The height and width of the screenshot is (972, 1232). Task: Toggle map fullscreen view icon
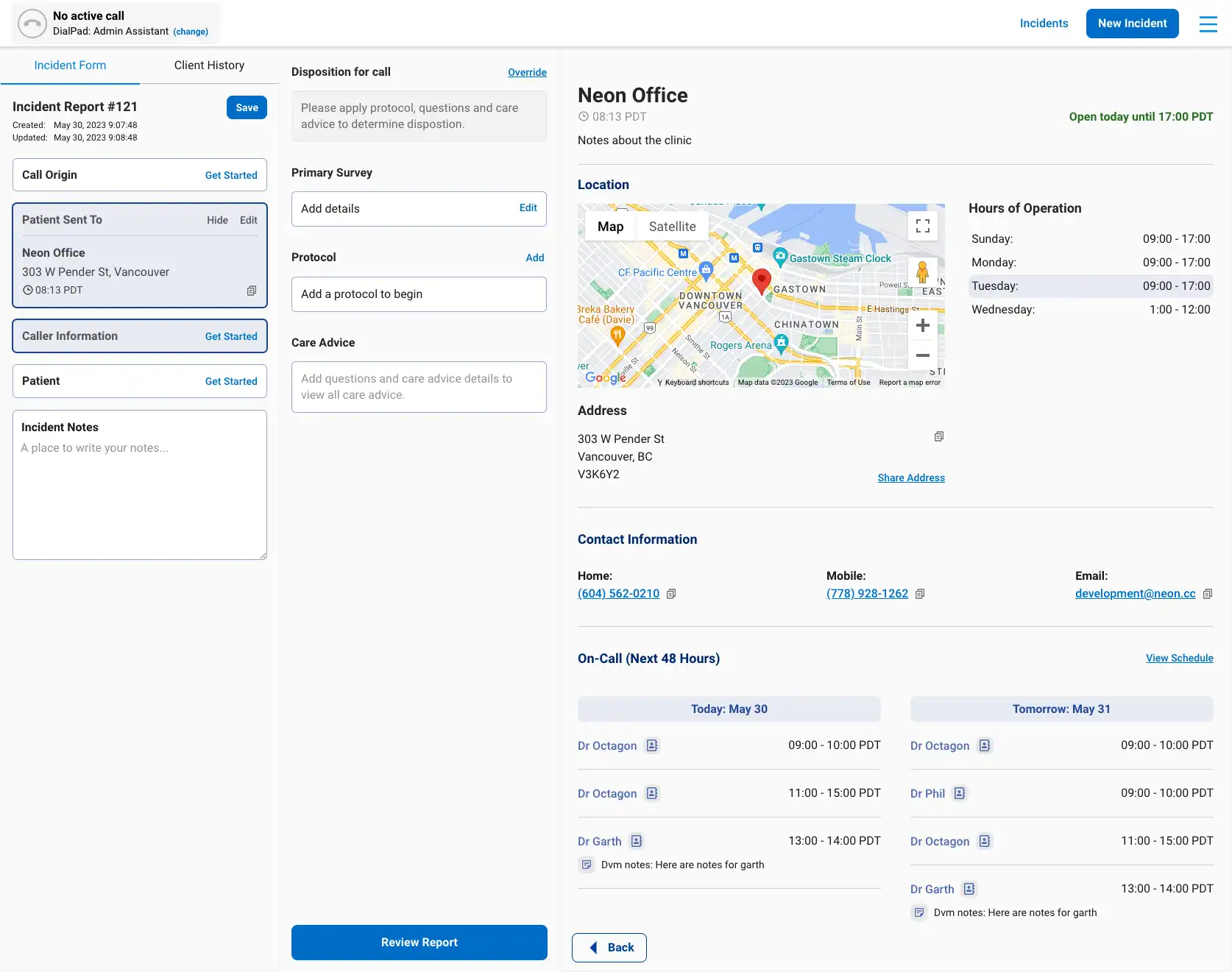point(923,226)
